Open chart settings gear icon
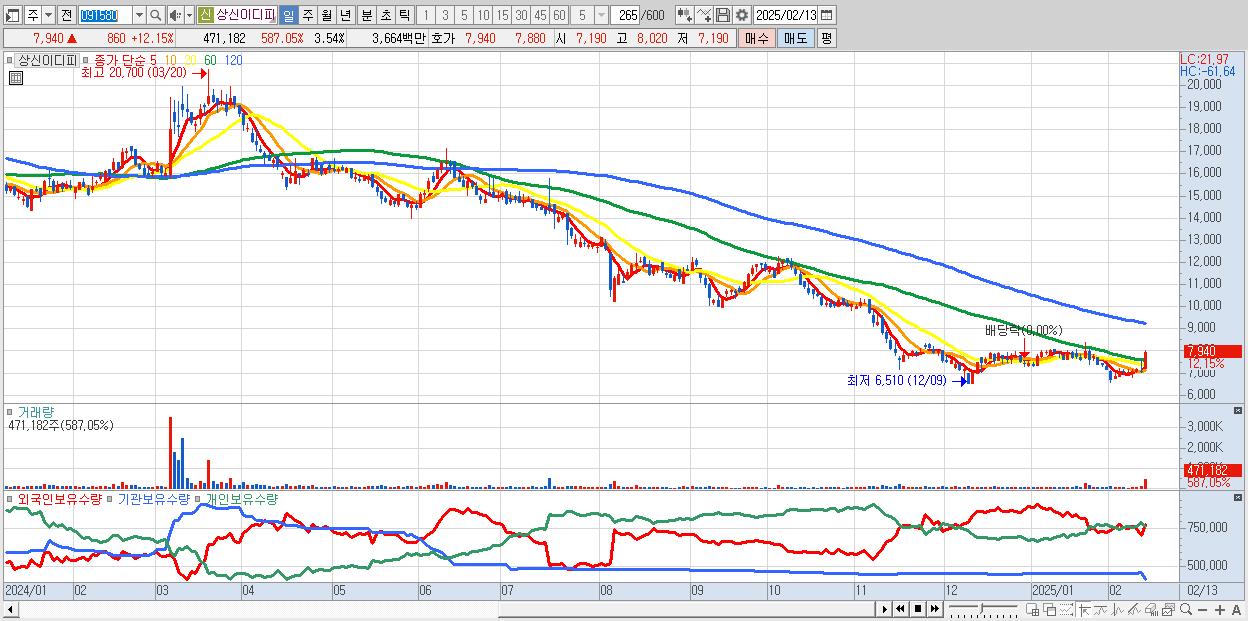Viewport: 1248px width, 621px height. pos(742,15)
